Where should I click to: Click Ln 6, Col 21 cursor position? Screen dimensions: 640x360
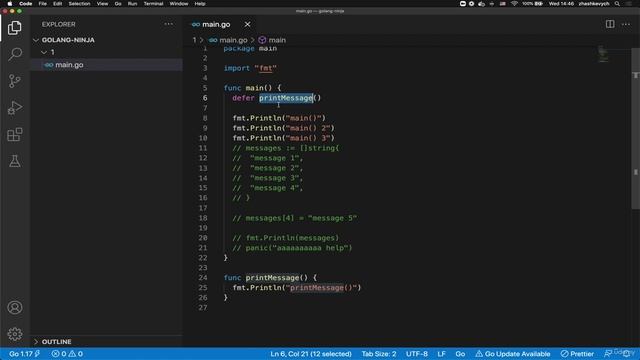coord(311,354)
